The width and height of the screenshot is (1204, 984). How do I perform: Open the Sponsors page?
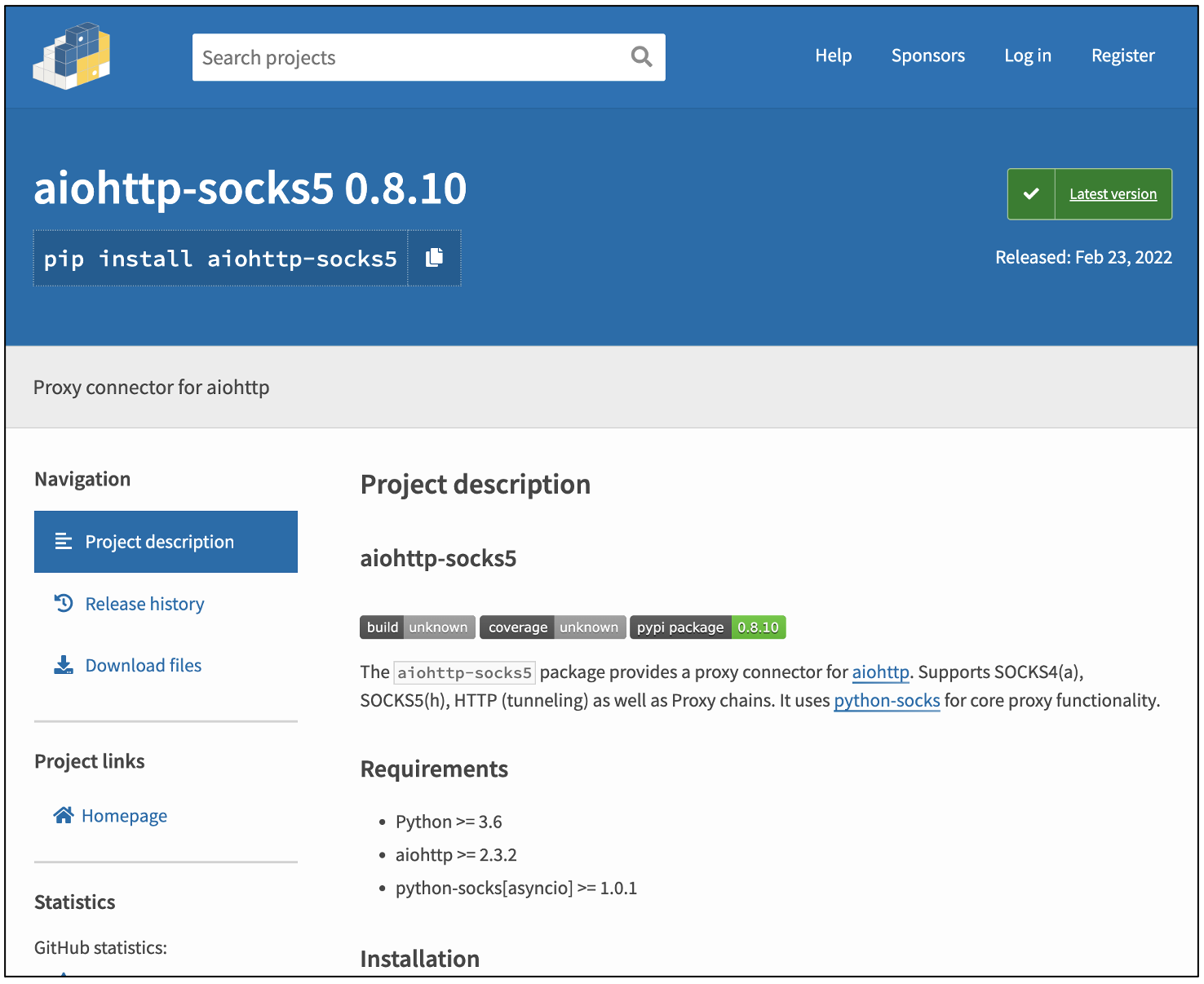(x=927, y=55)
